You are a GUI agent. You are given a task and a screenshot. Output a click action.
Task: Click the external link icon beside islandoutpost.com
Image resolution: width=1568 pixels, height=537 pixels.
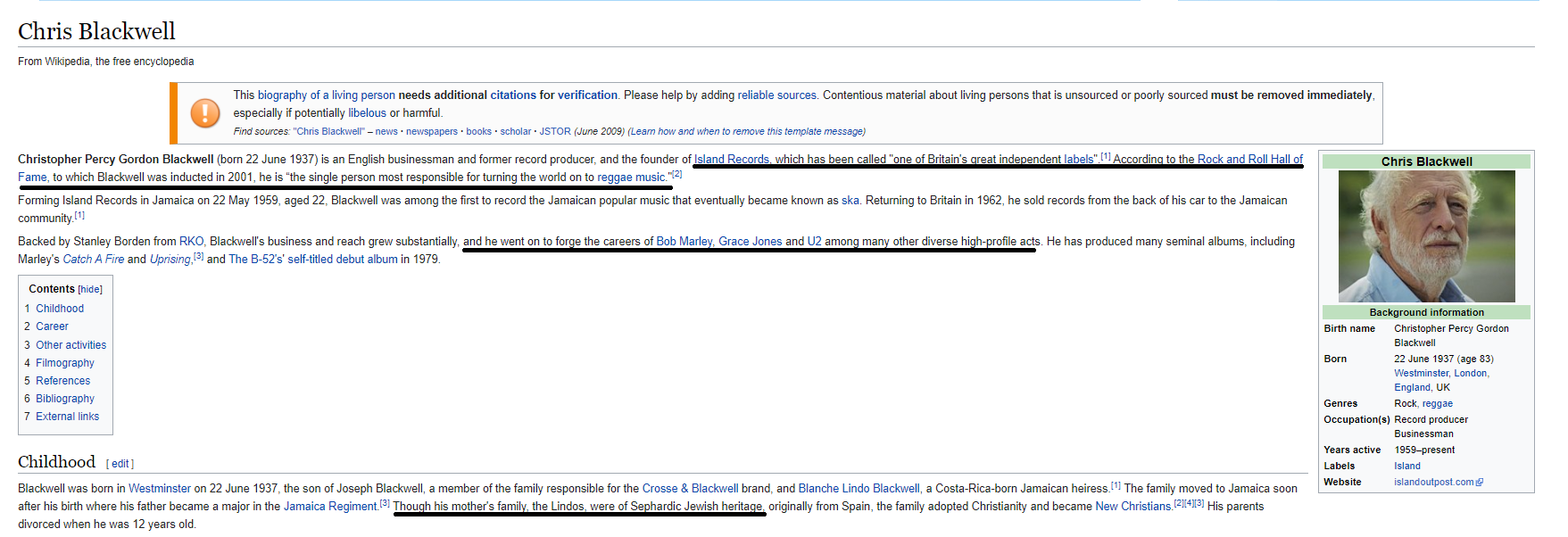coord(1480,483)
